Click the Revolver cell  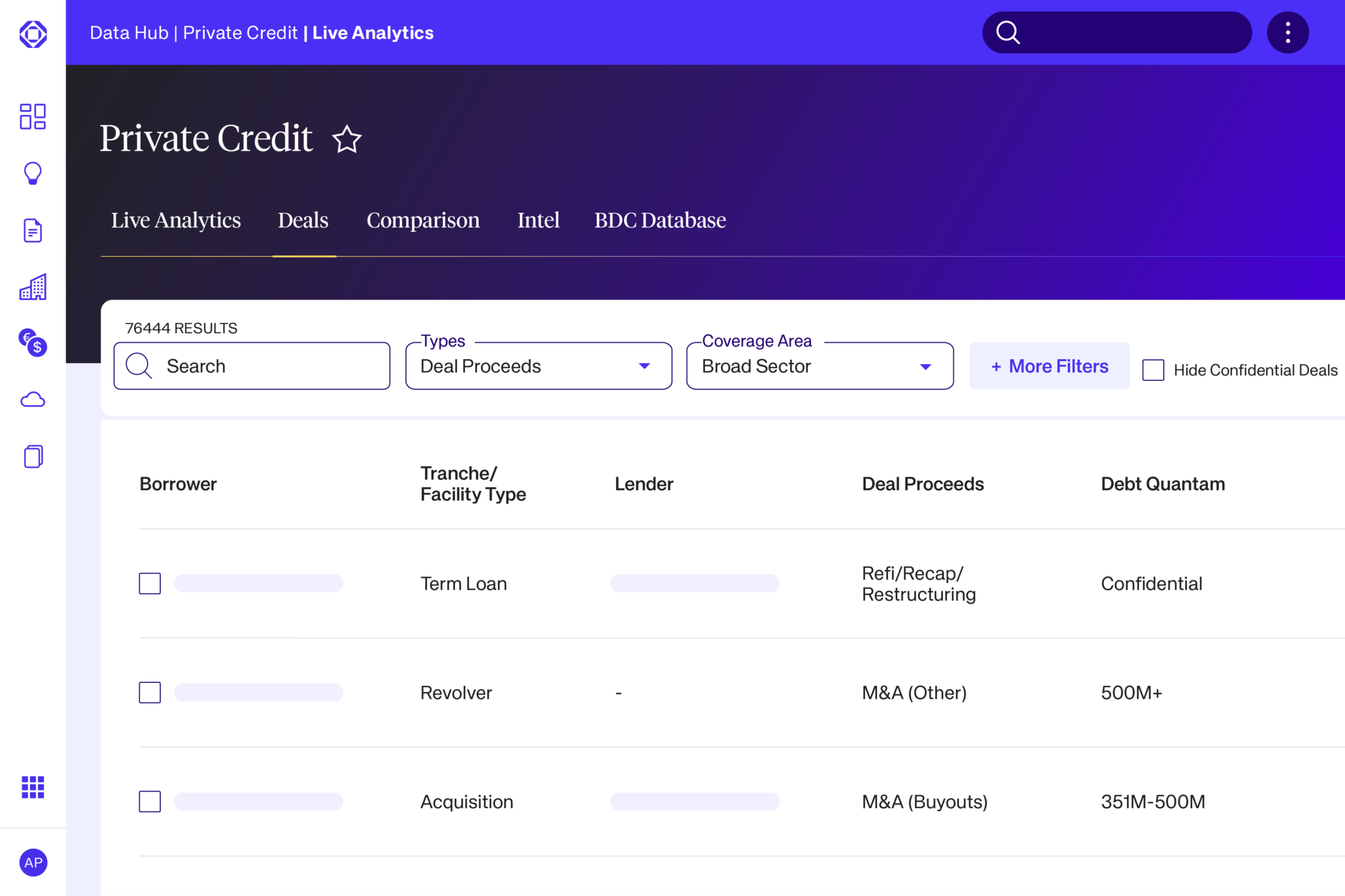tap(456, 693)
